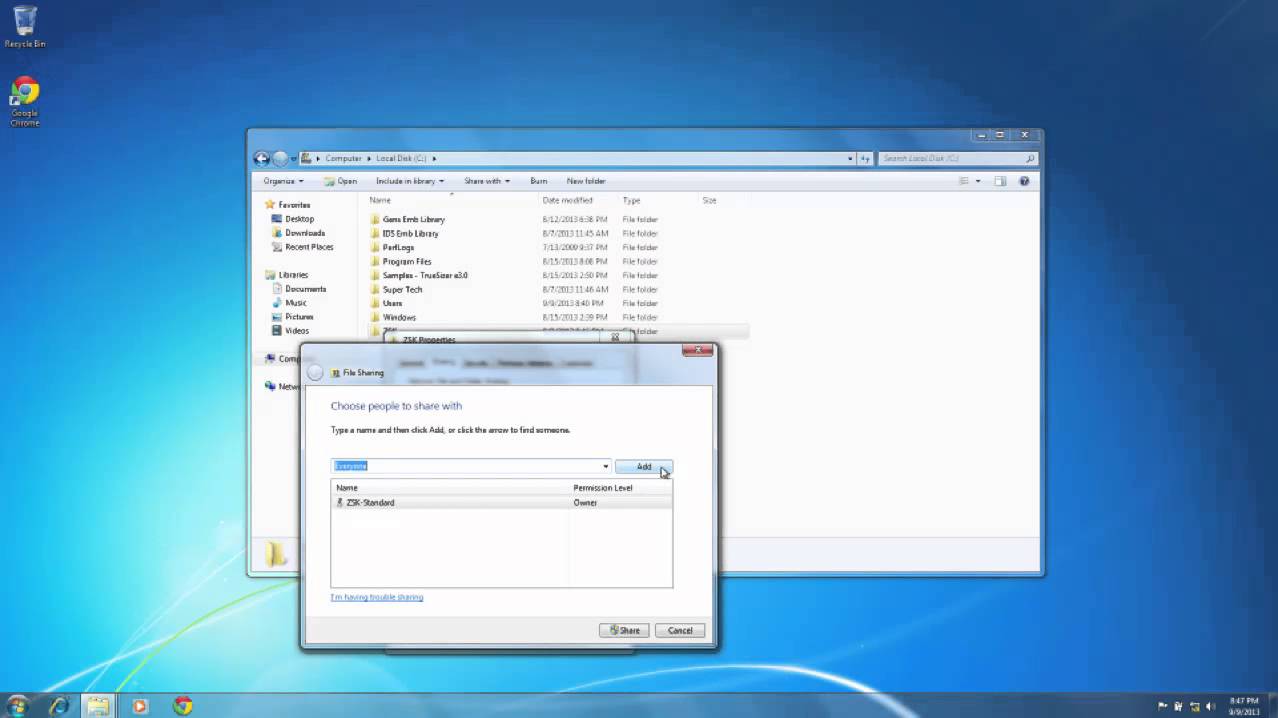Click I'm having trouble sharing link
The height and width of the screenshot is (718, 1278).
[x=377, y=597]
